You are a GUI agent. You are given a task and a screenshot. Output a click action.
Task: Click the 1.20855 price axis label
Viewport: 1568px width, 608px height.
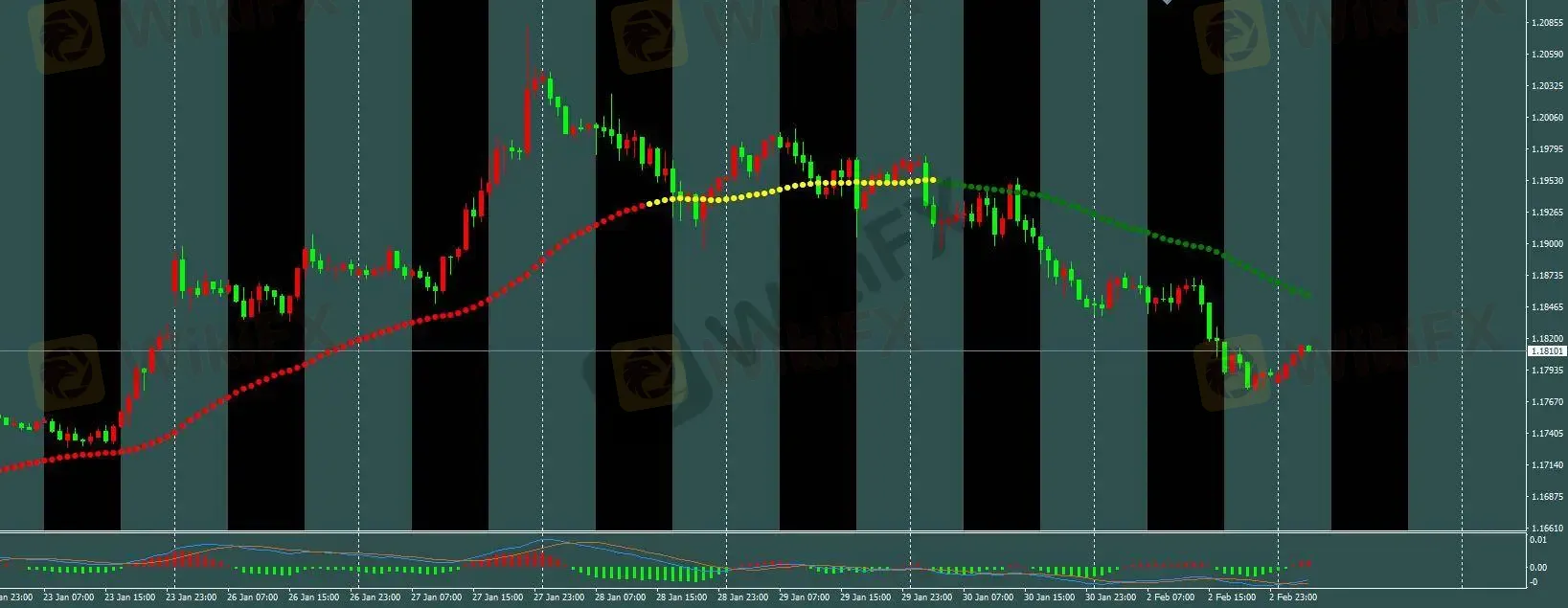click(x=1548, y=22)
